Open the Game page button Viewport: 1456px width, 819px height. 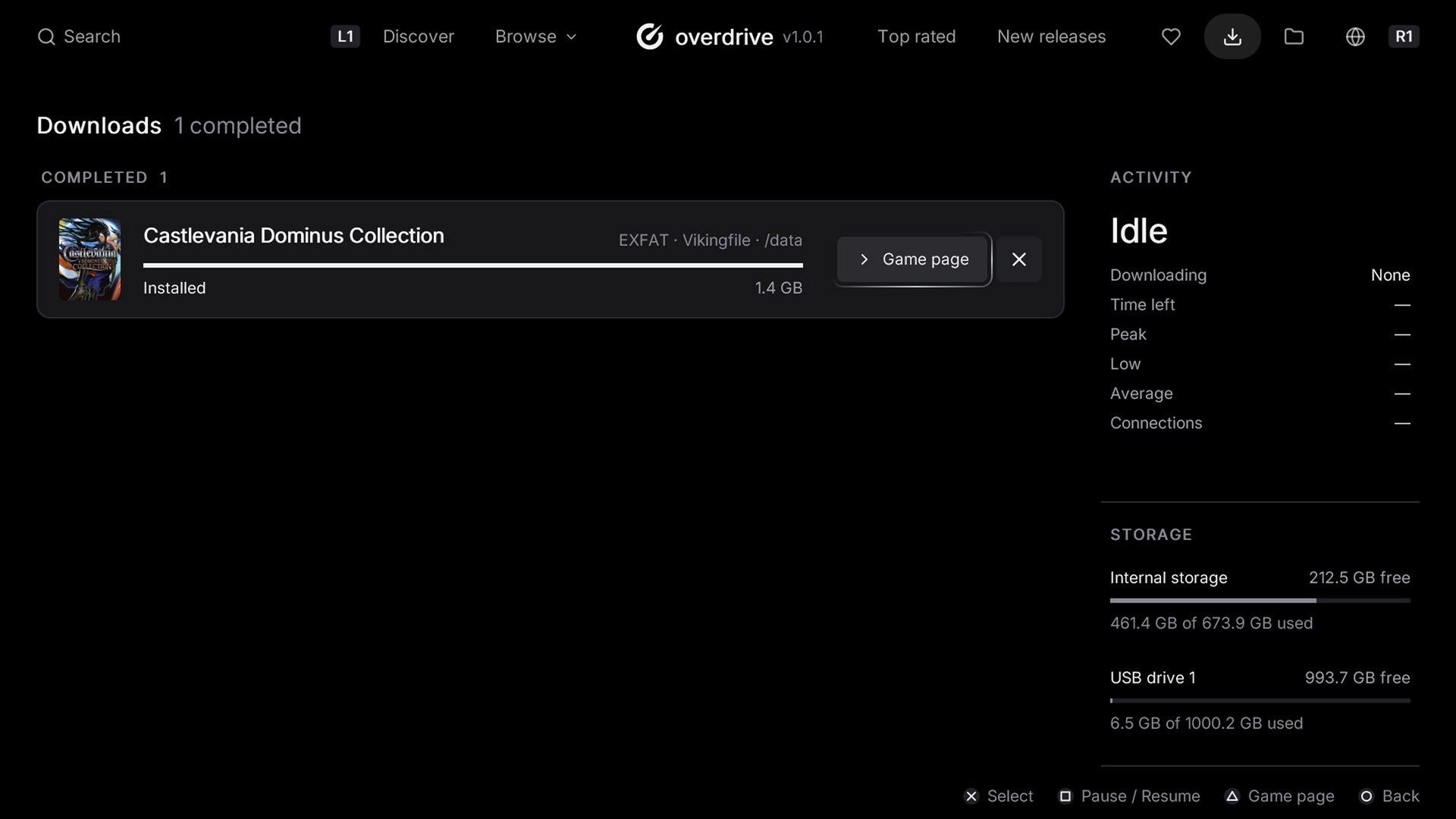pos(913,259)
